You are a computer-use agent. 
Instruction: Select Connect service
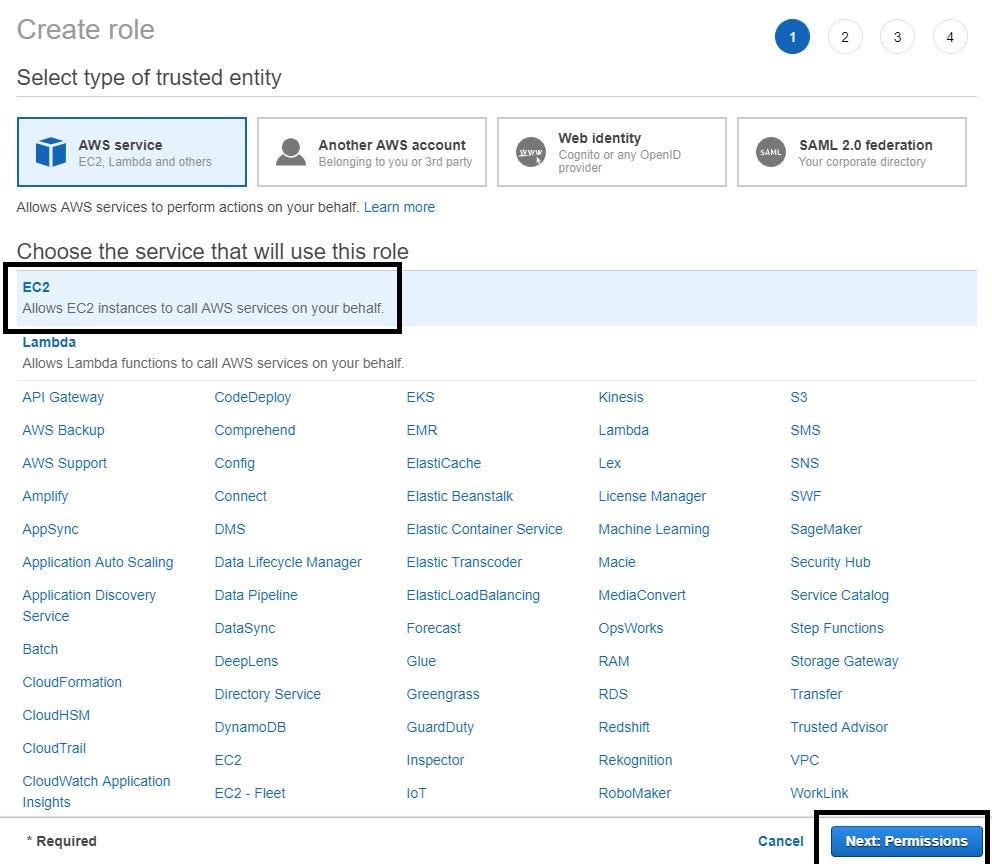click(x=240, y=496)
